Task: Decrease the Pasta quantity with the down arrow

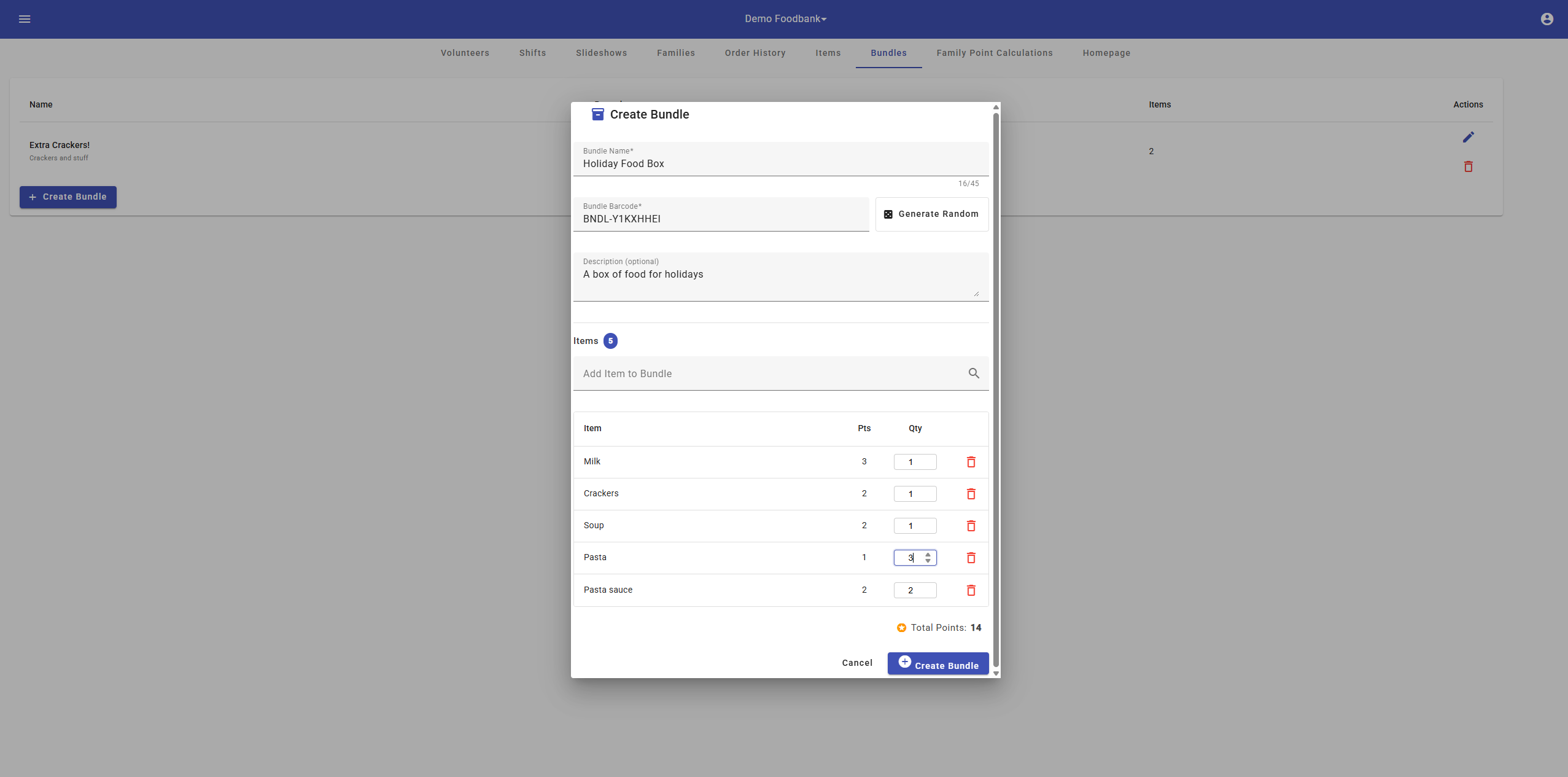Action: [928, 561]
